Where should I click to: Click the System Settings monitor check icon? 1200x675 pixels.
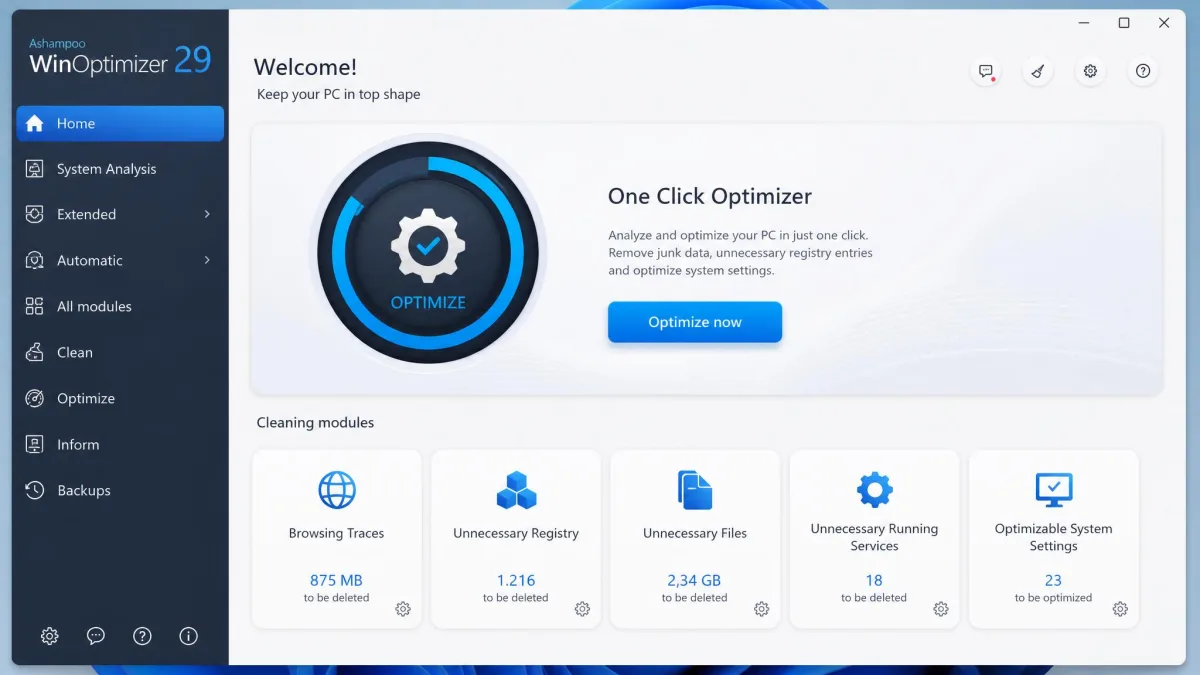click(x=1054, y=490)
